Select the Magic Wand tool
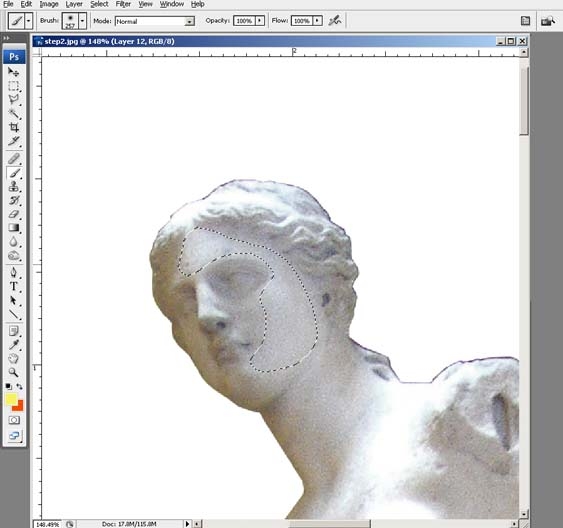This screenshot has height=528, width=563. [14, 114]
